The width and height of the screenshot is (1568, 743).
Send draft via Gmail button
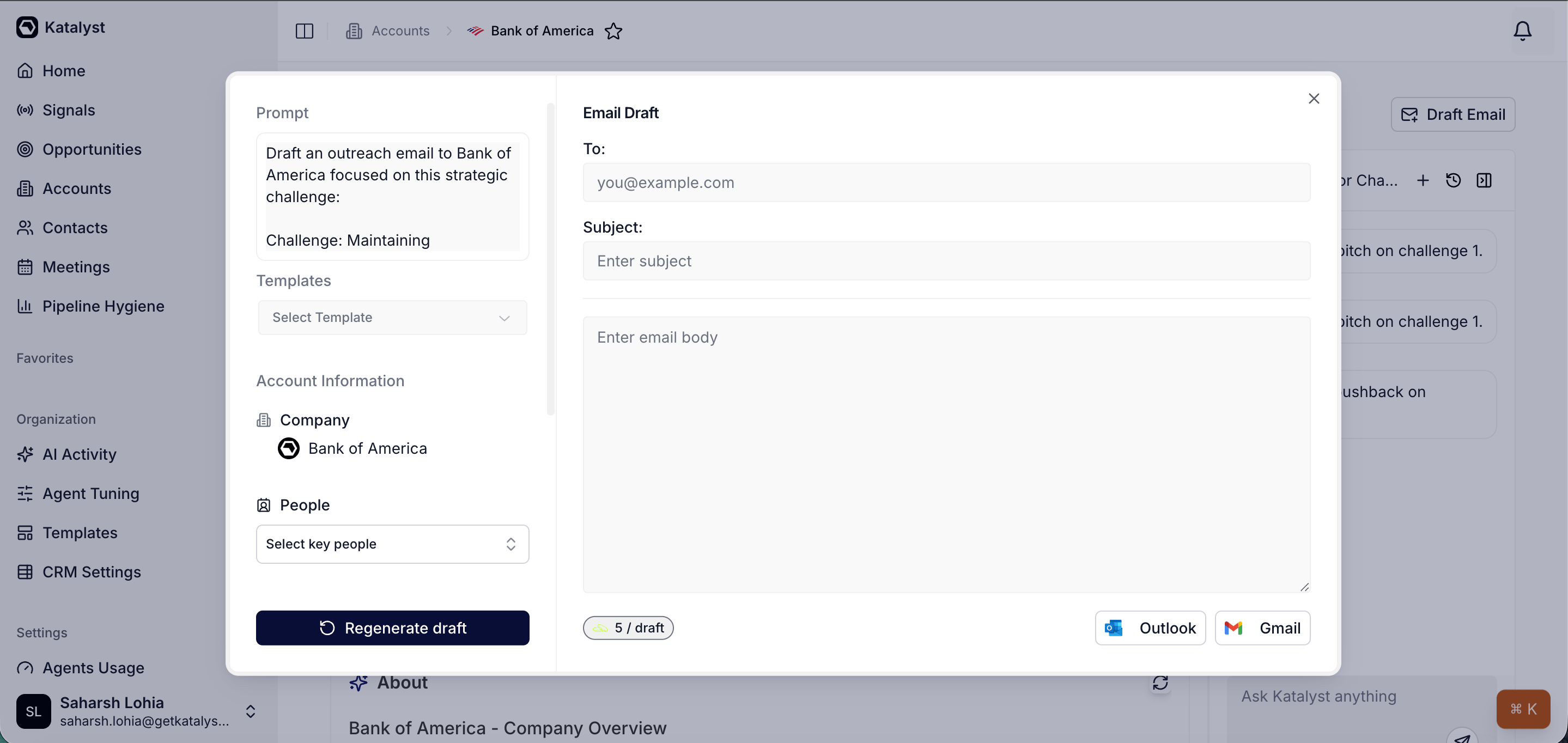click(1262, 628)
